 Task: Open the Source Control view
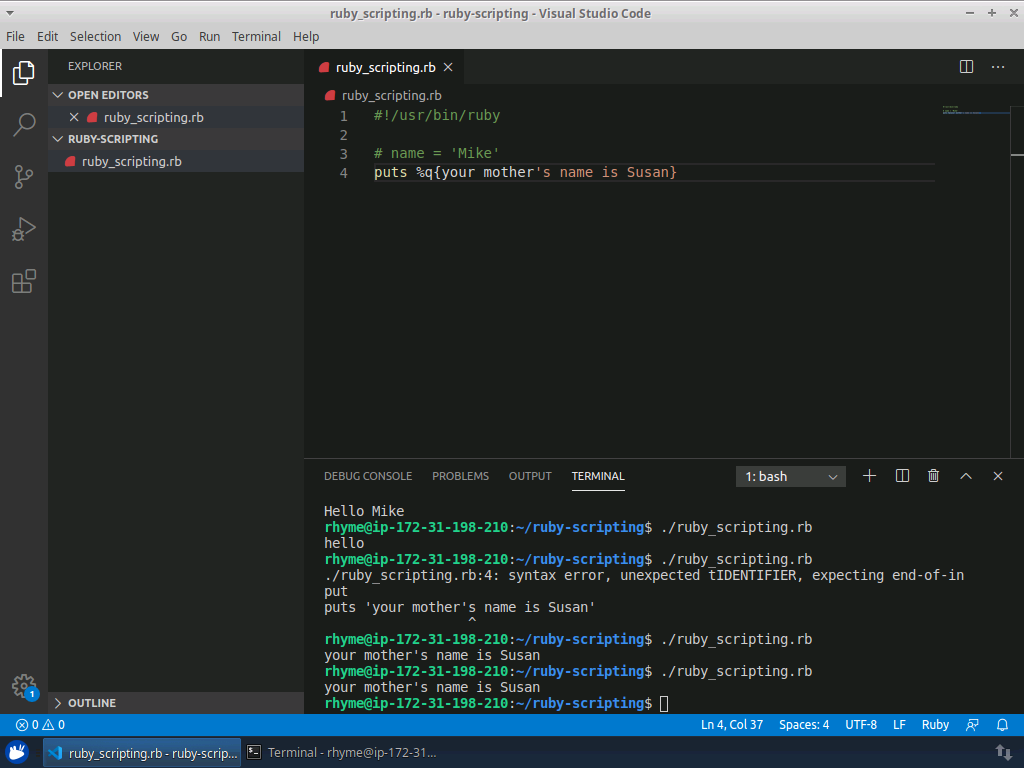(x=24, y=177)
